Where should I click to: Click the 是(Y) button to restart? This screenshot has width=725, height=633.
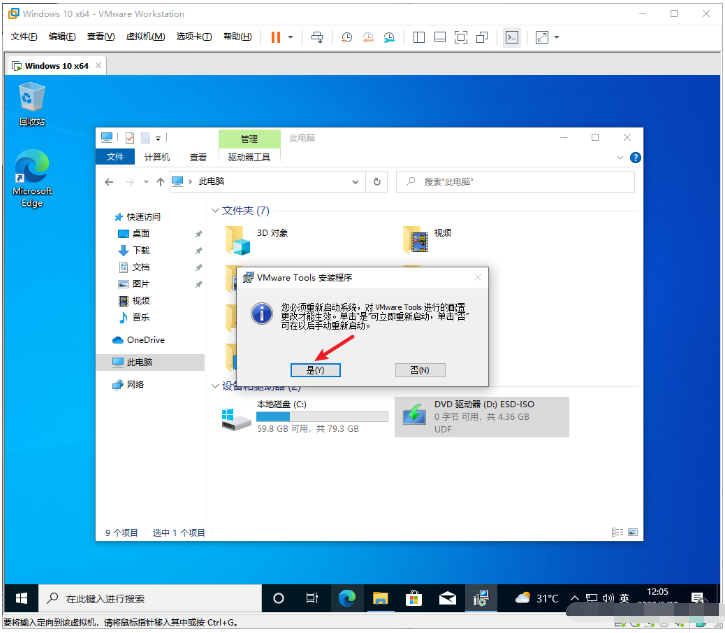coord(315,370)
